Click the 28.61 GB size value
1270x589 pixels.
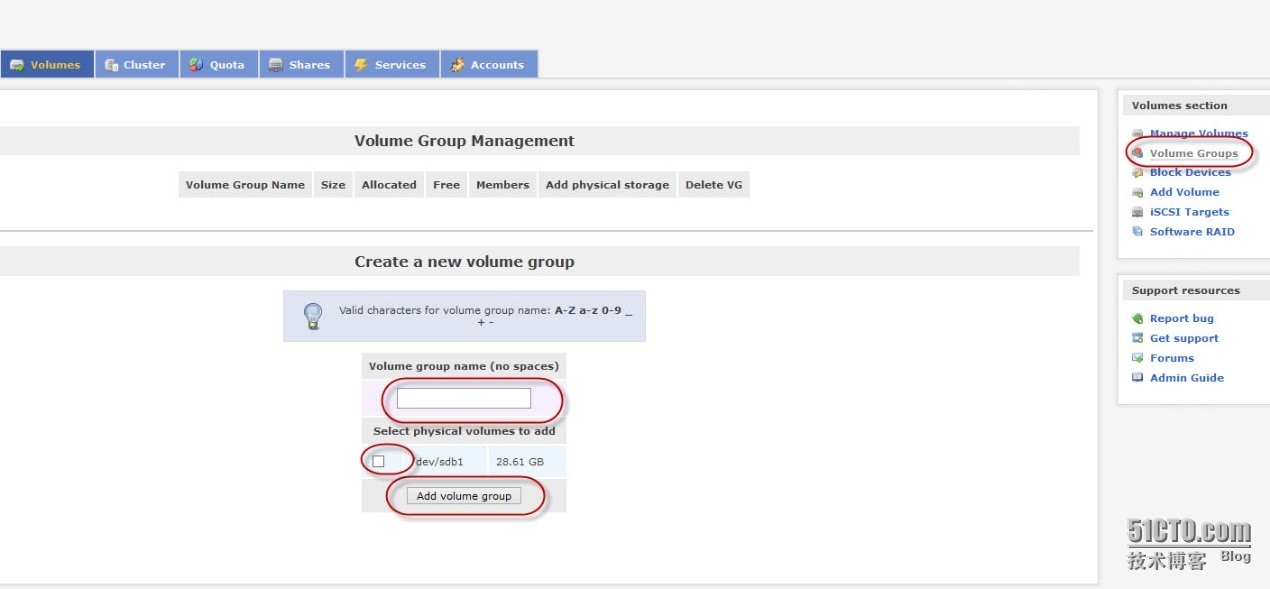520,462
